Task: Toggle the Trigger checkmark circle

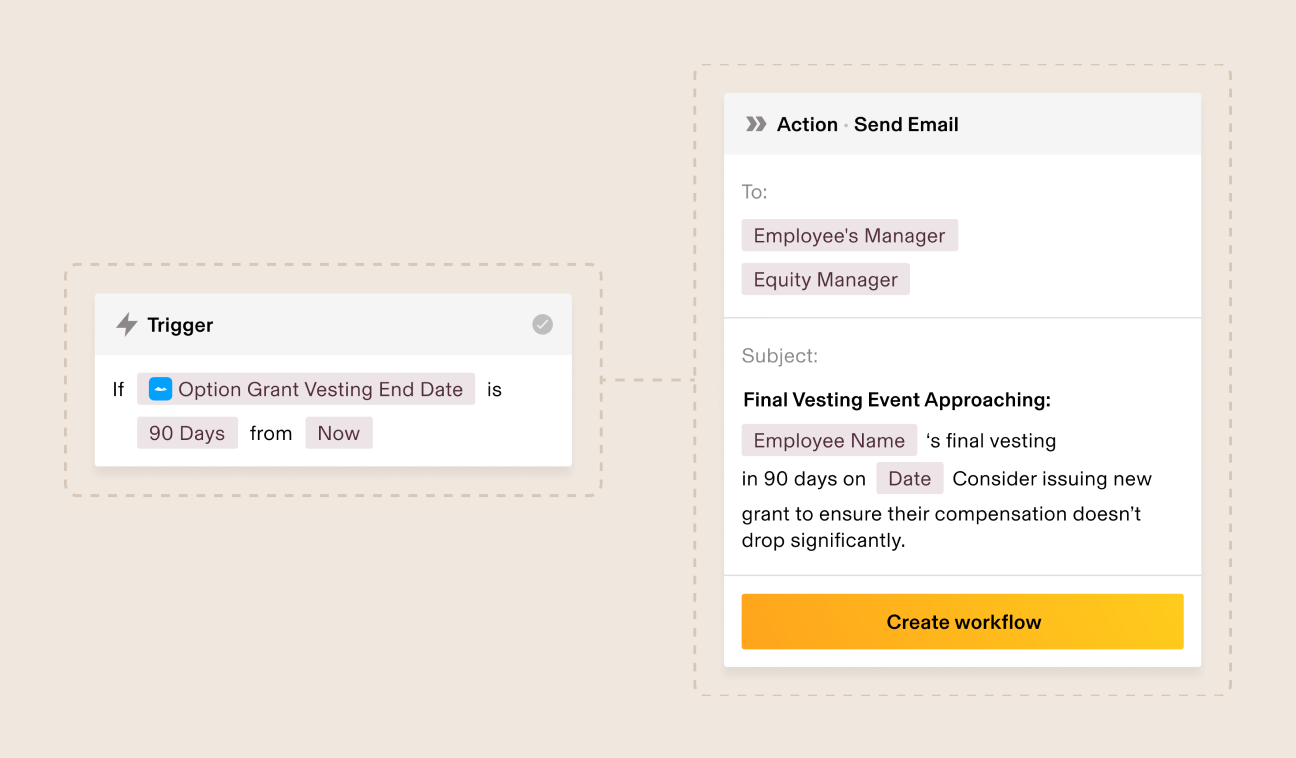Action: [542, 324]
